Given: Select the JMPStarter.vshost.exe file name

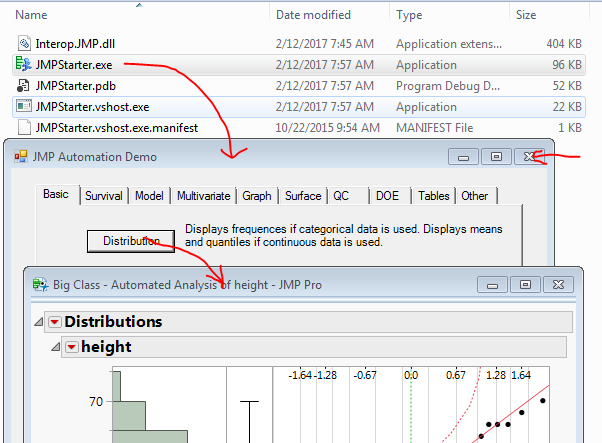Looking at the screenshot, I should click(93, 107).
